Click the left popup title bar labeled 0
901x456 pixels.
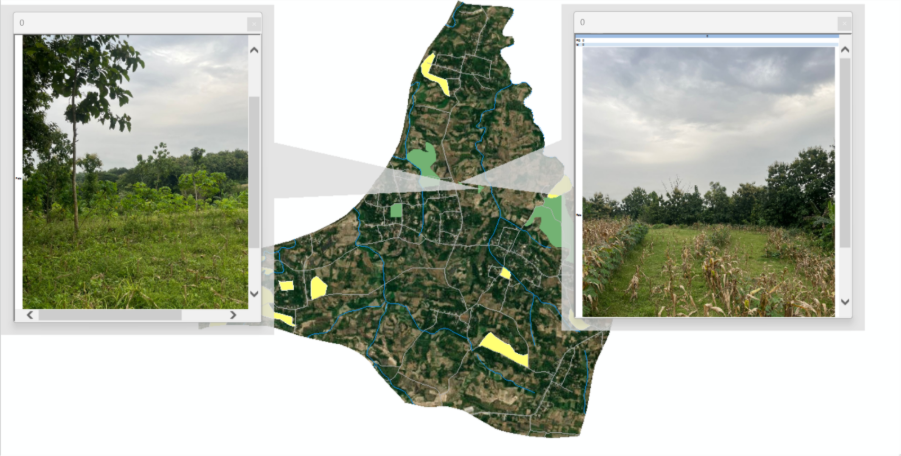coord(130,22)
